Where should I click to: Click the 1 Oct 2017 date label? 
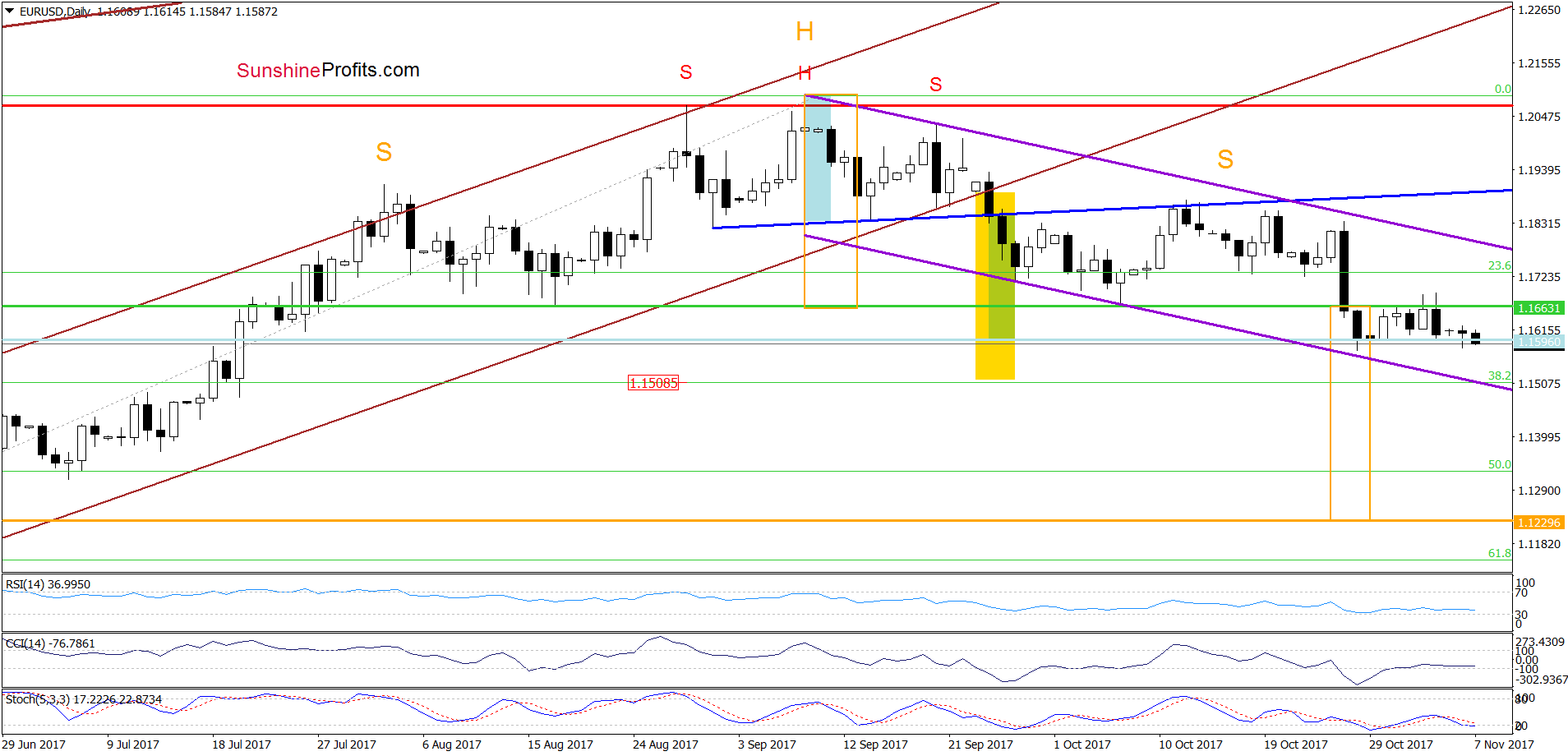point(1082,744)
